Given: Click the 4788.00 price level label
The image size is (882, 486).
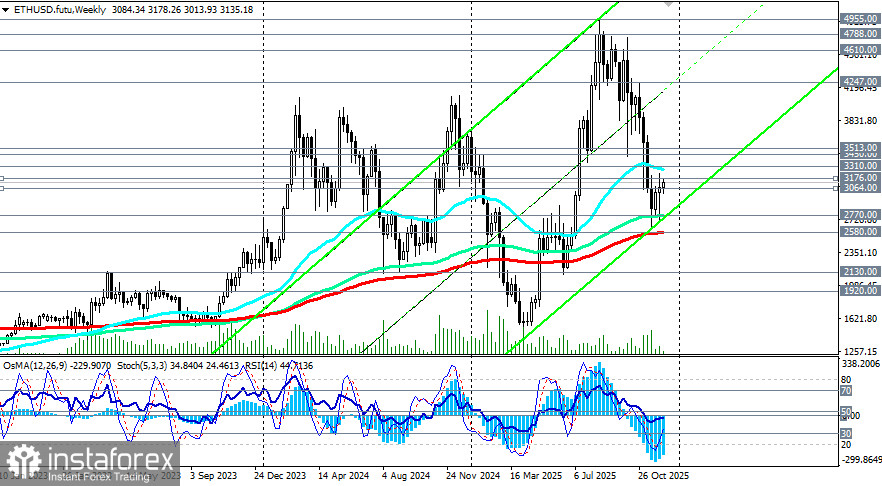Looking at the screenshot, I should pyautogui.click(x=859, y=34).
